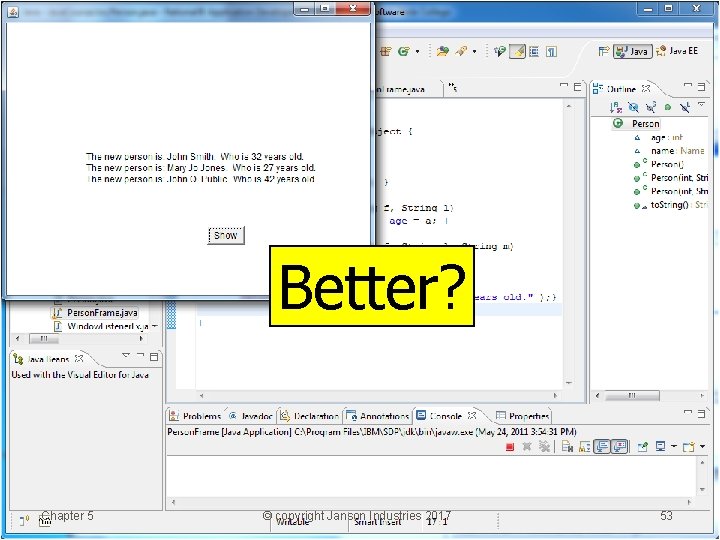The width and height of the screenshot is (720, 540).
Task: Terminate the running program with red stop icon
Action: (510, 446)
